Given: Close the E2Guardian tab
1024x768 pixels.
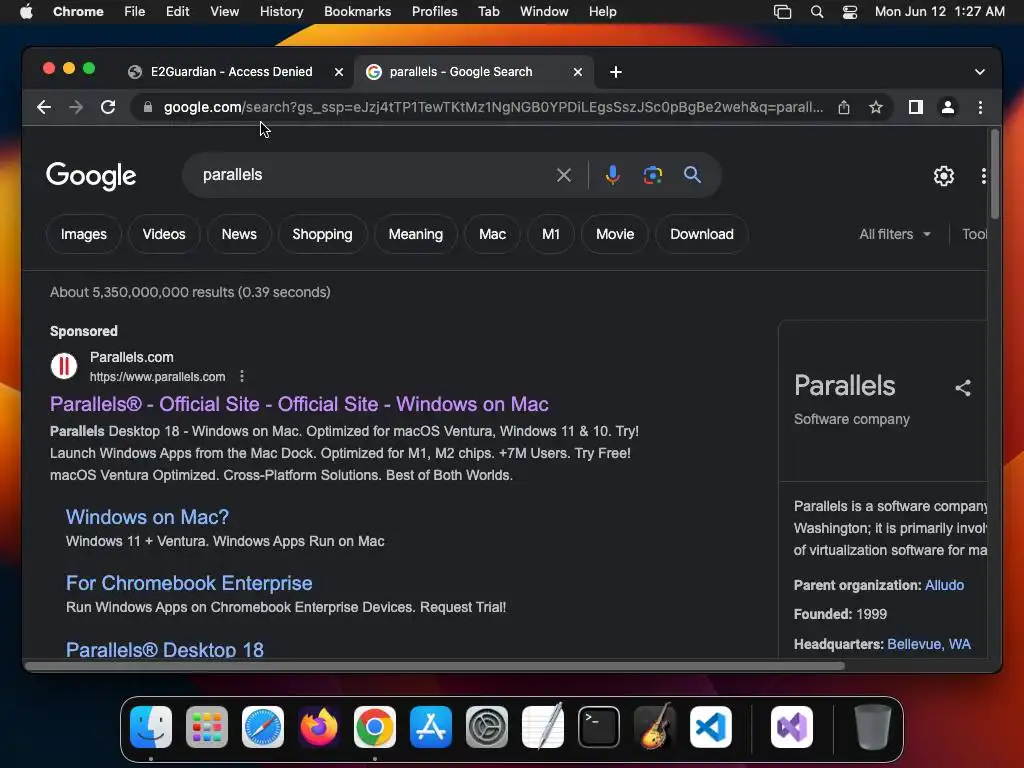Looking at the screenshot, I should click(x=339, y=72).
